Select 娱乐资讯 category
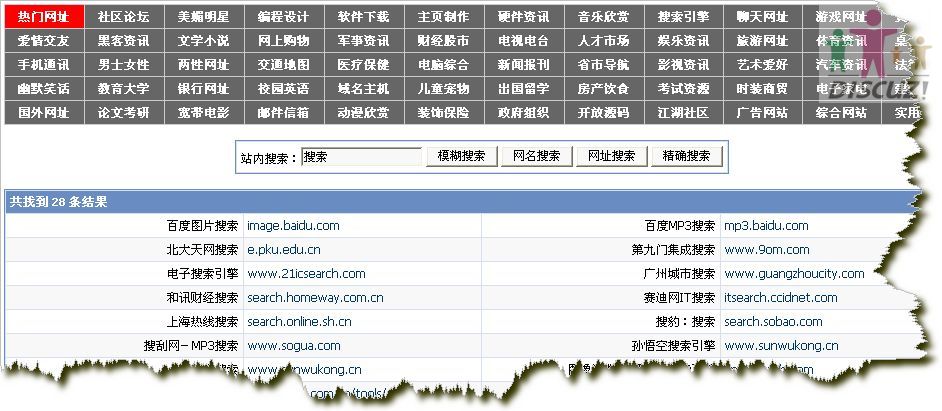The height and width of the screenshot is (411, 942). click(x=684, y=41)
